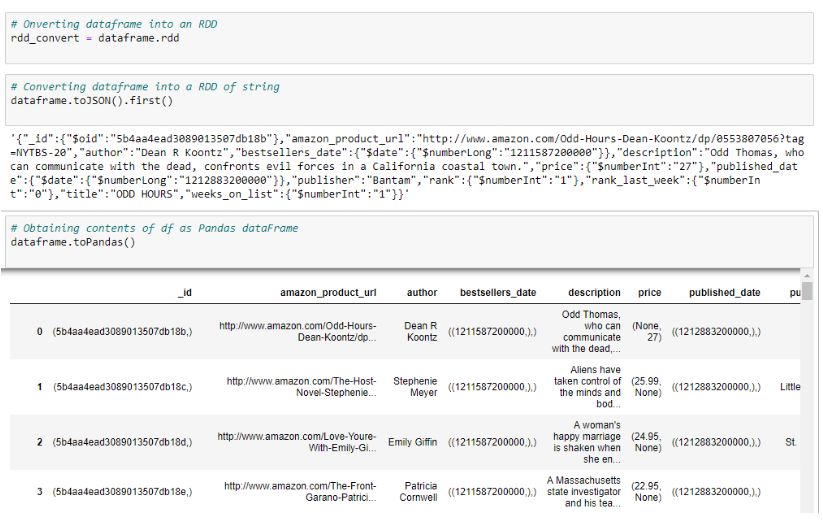Image resolution: width=823 pixels, height=521 pixels.
Task: Click the published_date column header
Action: click(724, 293)
